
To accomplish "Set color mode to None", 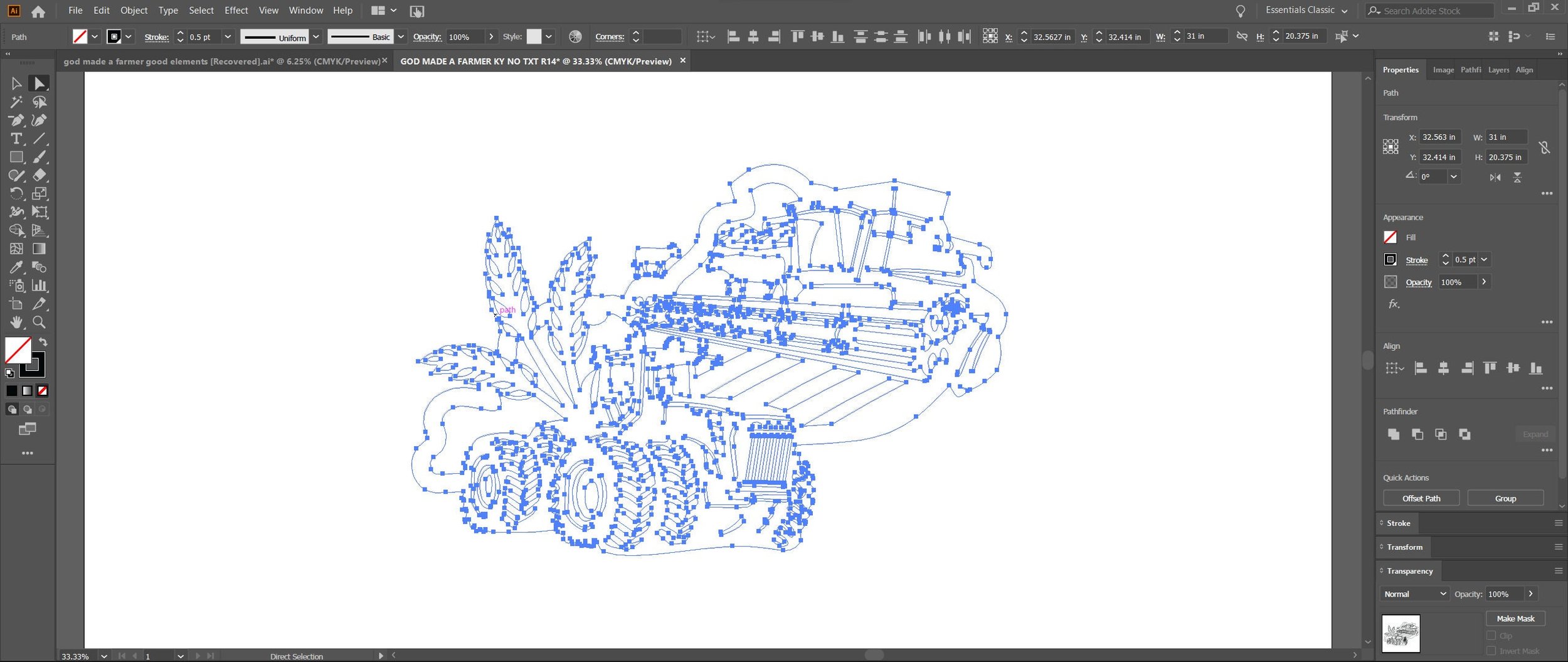I will pos(42,390).
